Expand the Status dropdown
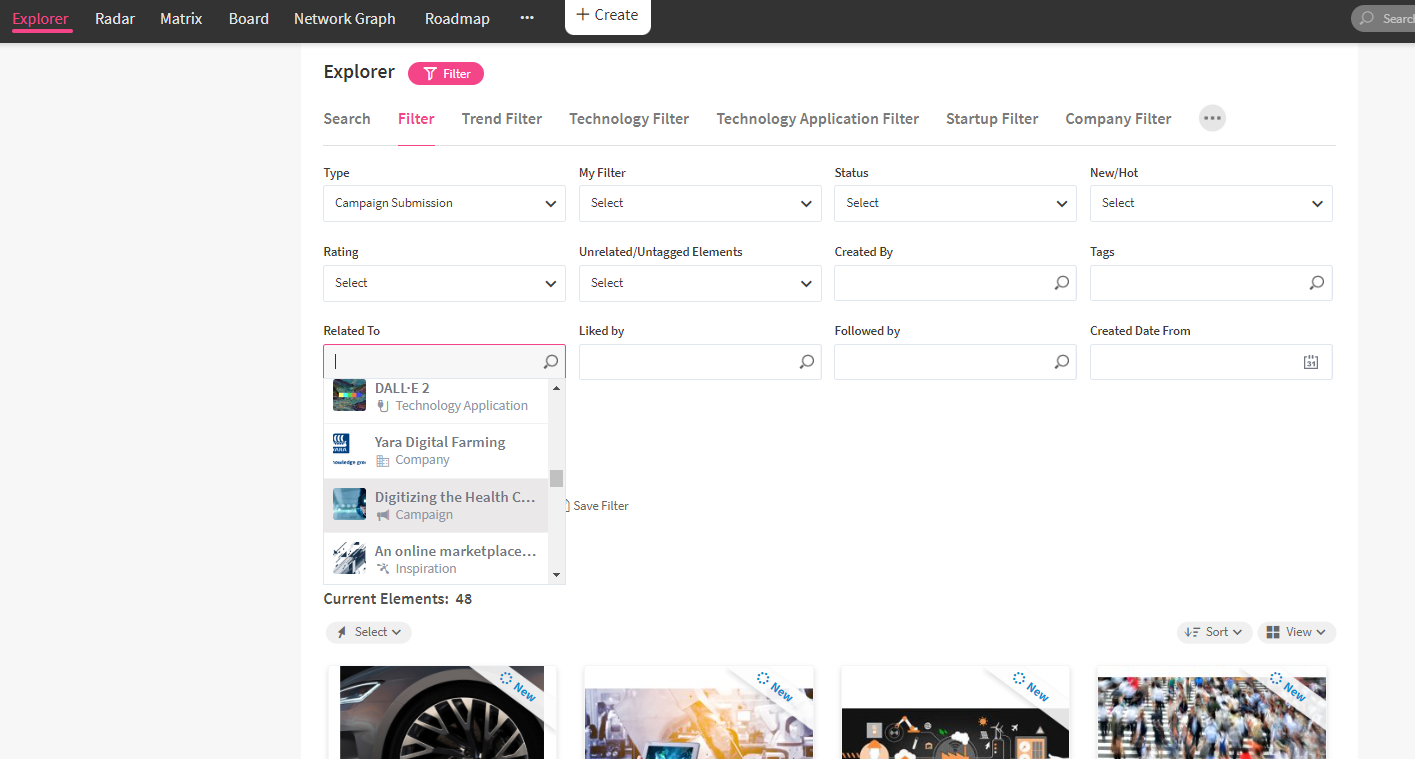This screenshot has width=1415, height=759. [x=954, y=203]
